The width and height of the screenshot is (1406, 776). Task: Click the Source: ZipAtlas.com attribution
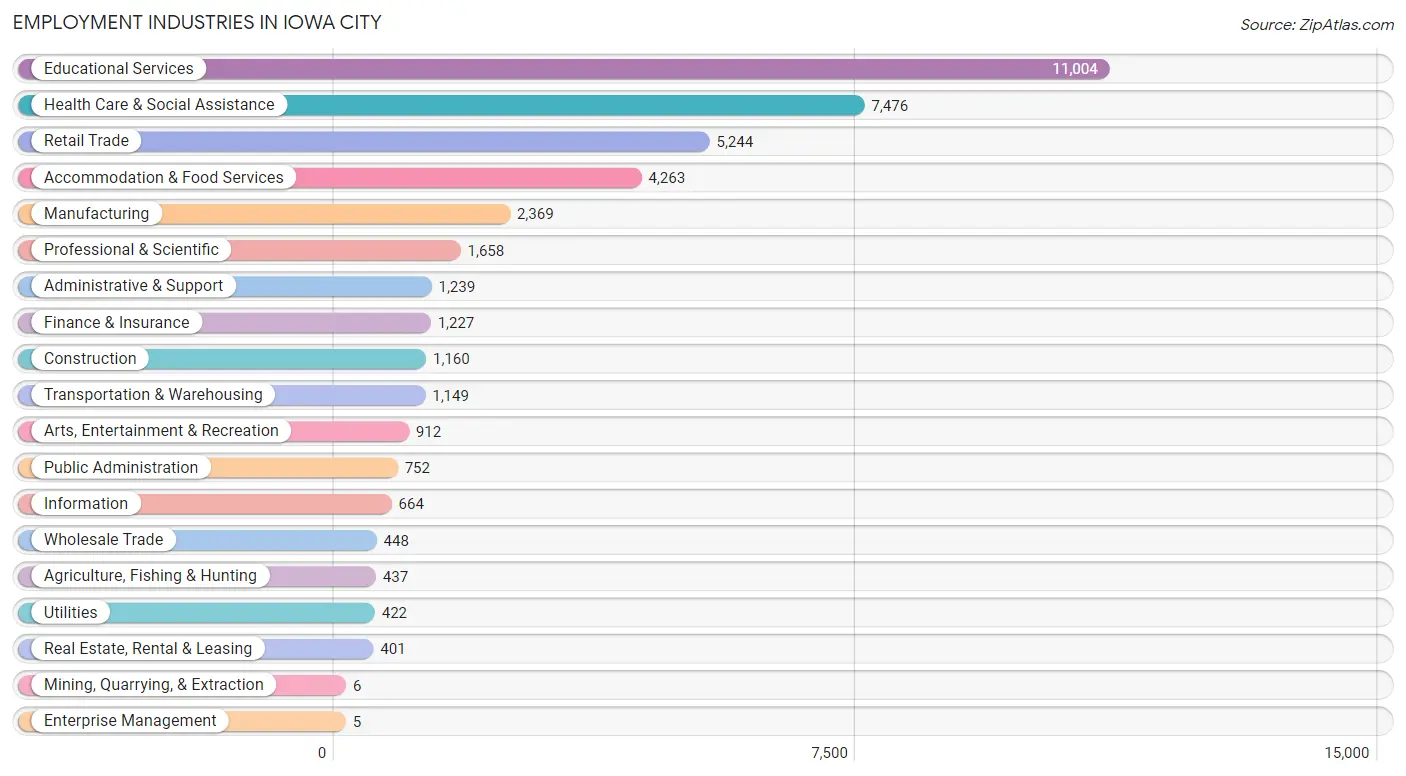pyautogui.click(x=1317, y=25)
